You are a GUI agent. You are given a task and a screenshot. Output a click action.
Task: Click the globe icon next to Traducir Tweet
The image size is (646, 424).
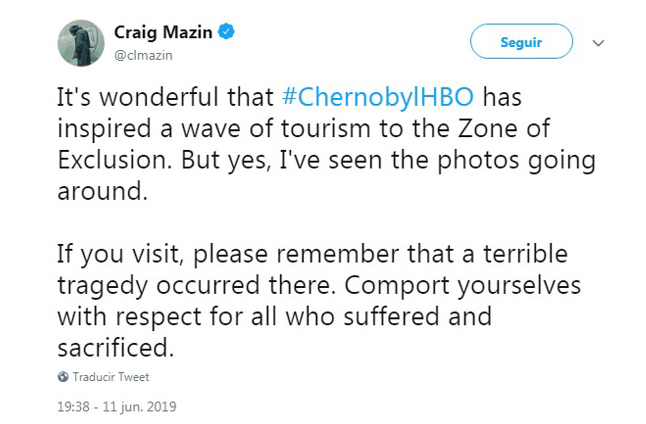click(64, 377)
